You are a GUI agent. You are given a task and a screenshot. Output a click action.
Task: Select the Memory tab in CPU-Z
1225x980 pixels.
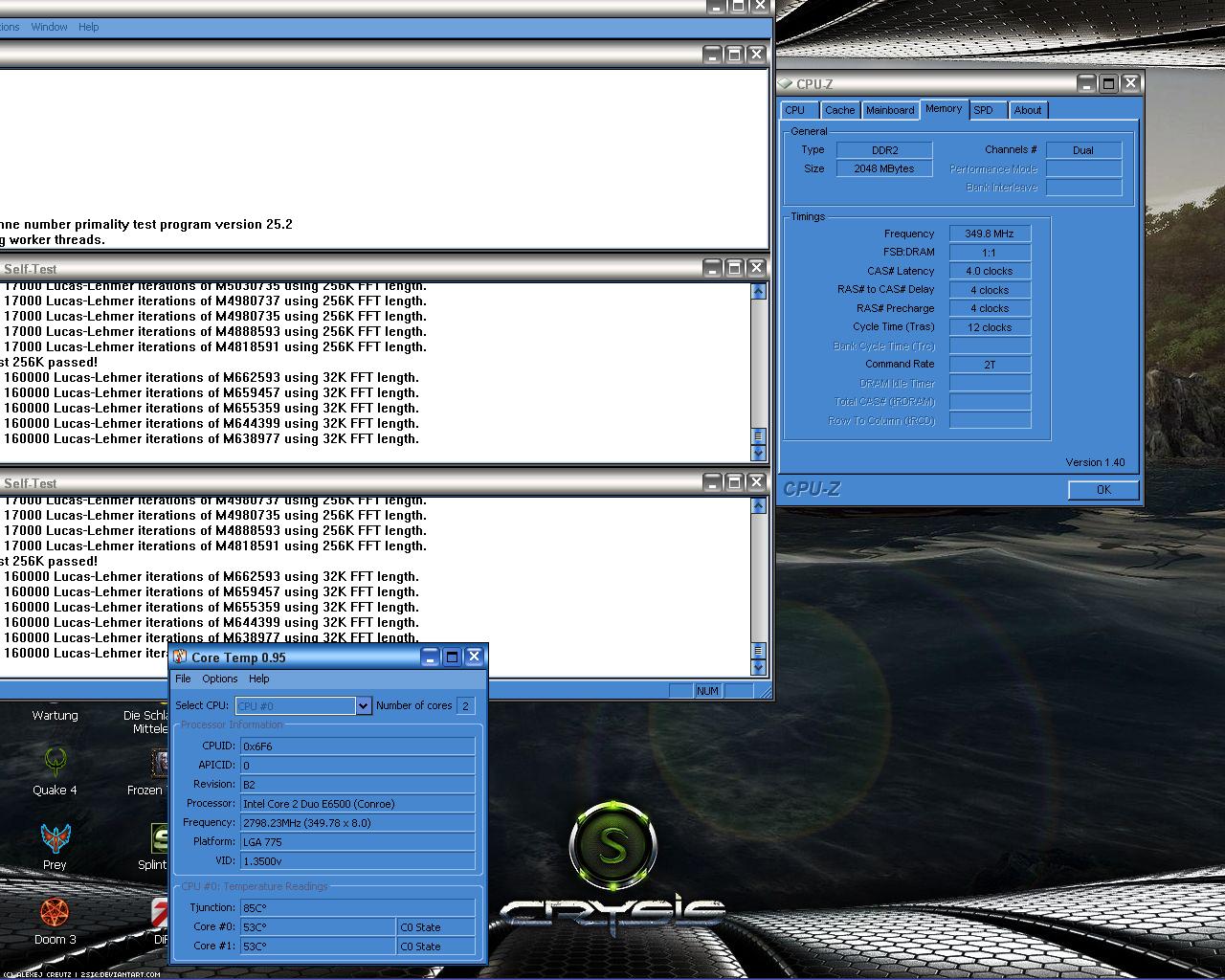click(x=944, y=109)
